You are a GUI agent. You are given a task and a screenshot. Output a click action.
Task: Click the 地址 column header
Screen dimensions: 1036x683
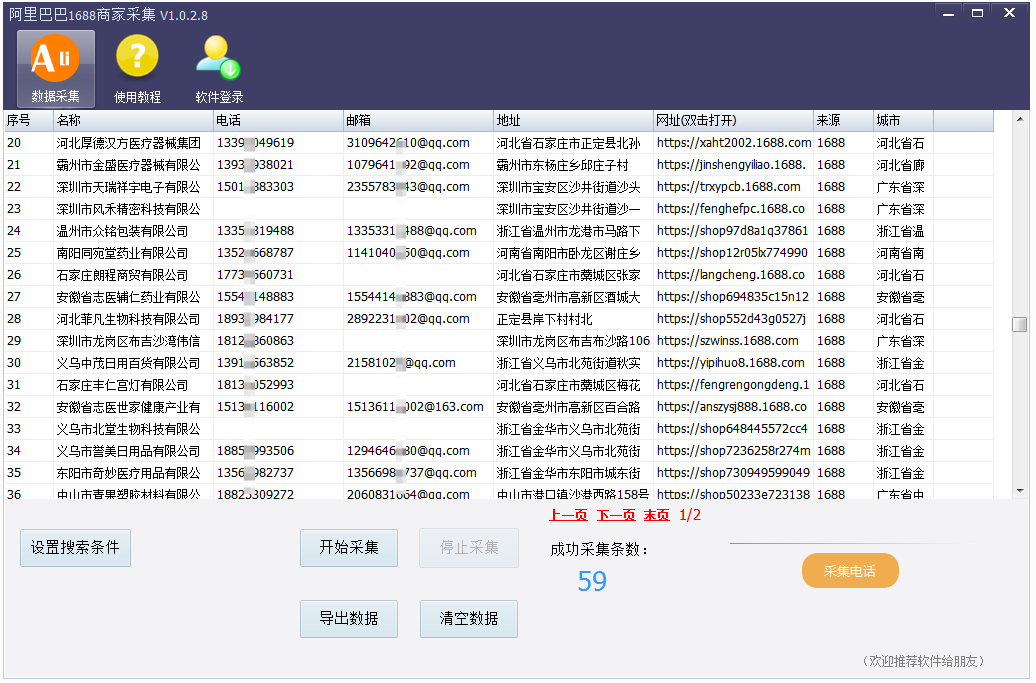pos(573,121)
